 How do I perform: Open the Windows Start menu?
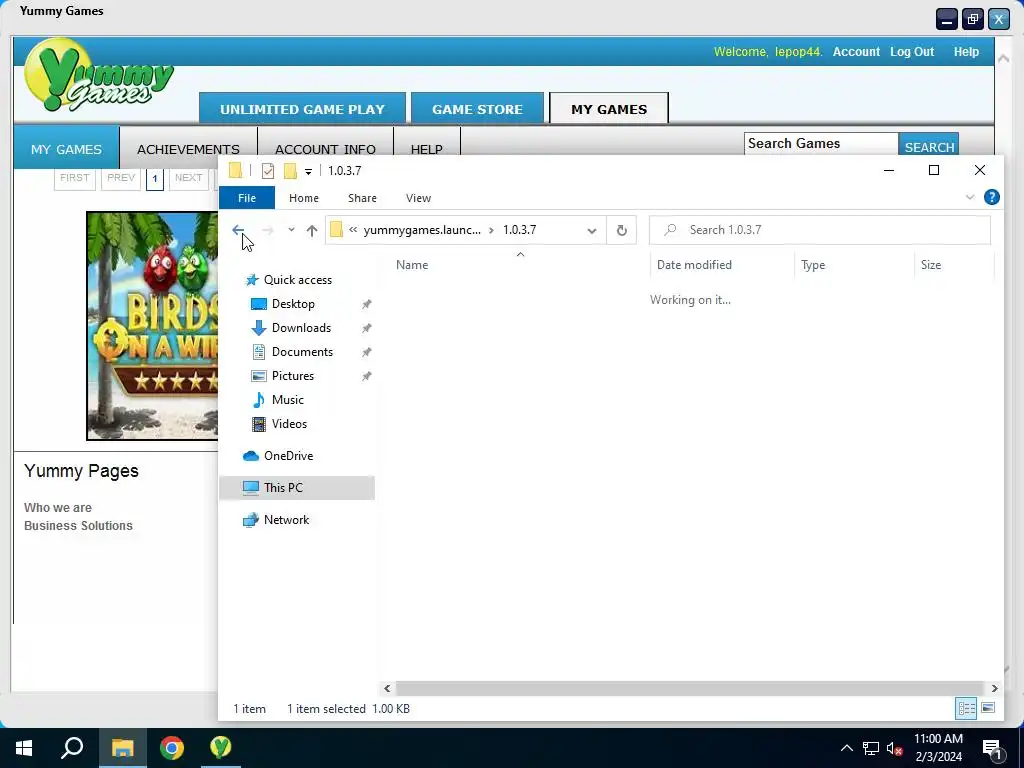pyautogui.click(x=24, y=748)
